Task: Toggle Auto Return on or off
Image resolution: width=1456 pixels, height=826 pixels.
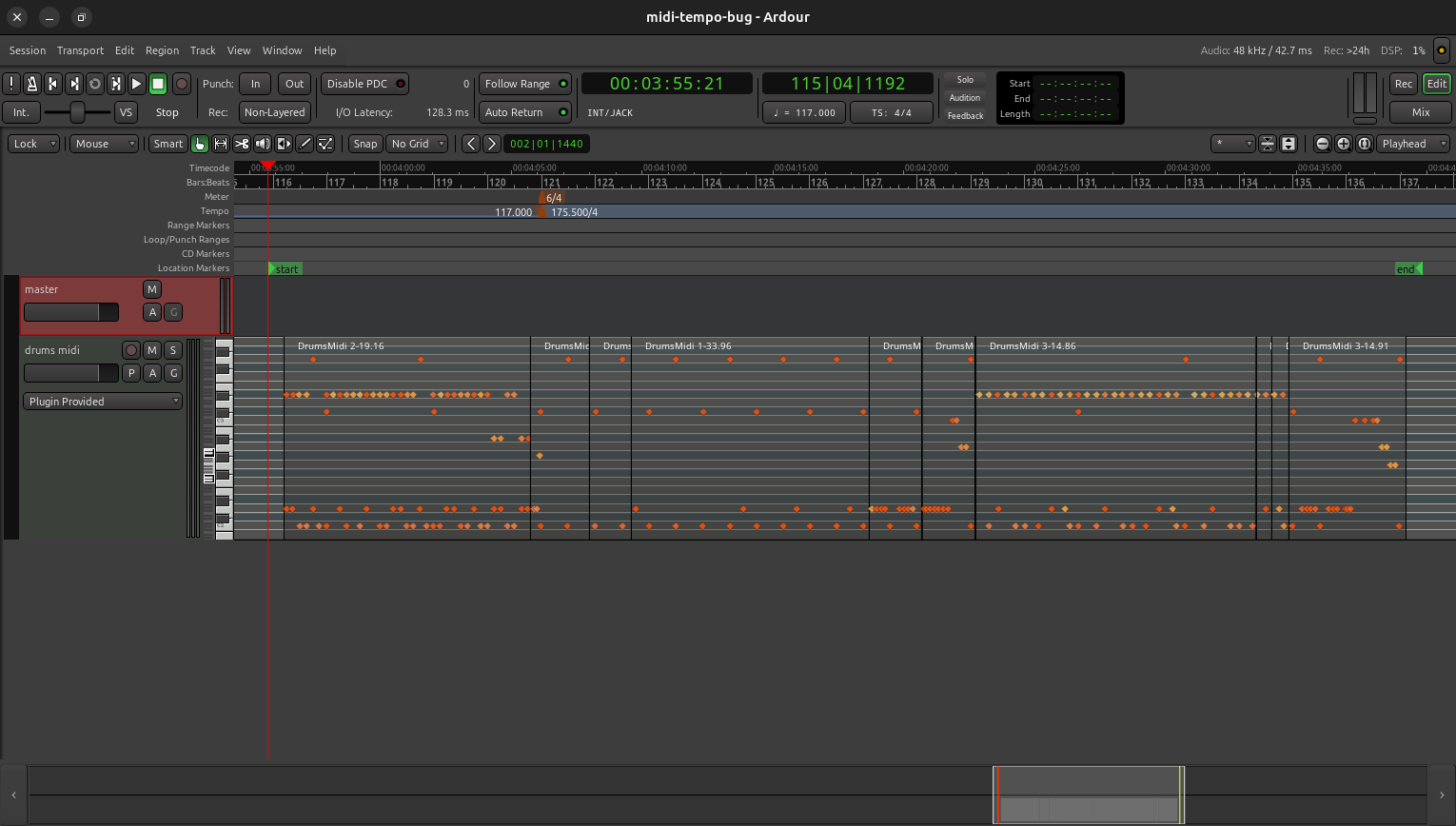Action: [525, 112]
